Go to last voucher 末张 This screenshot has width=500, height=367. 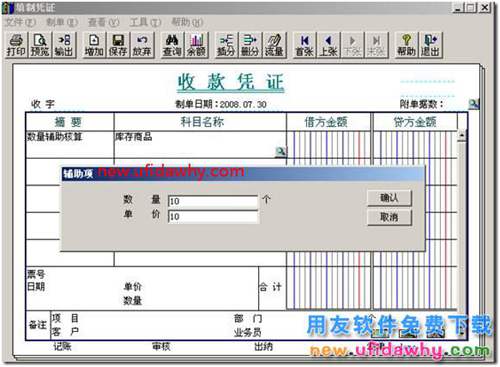point(376,45)
